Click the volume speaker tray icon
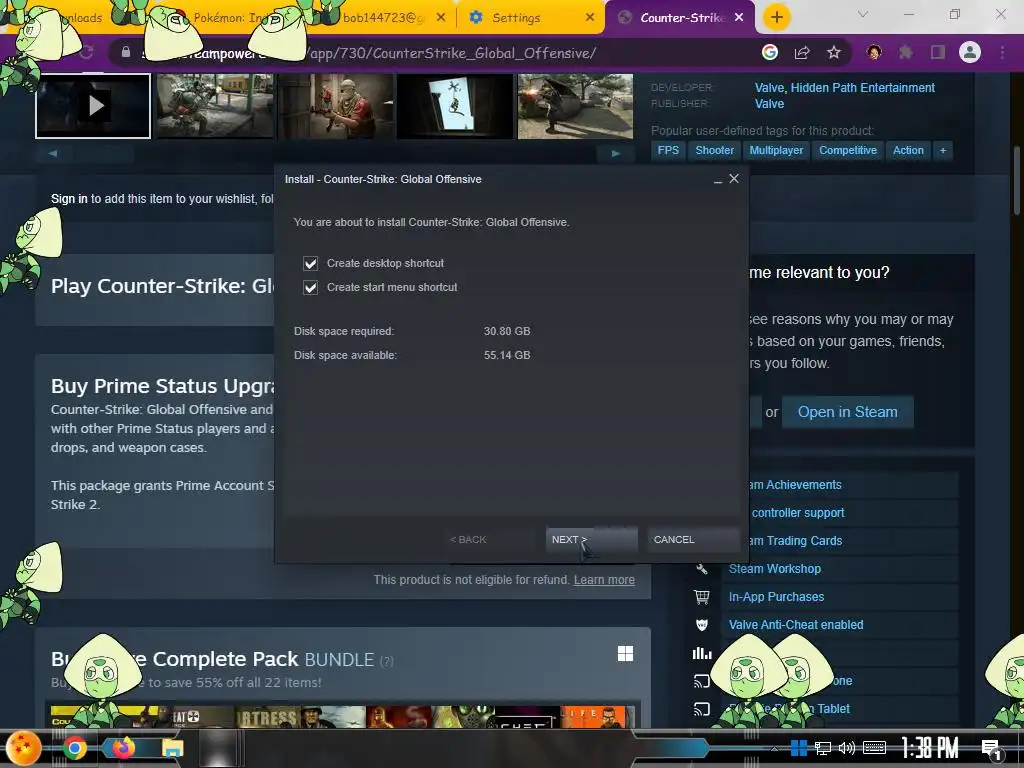This screenshot has height=768, width=1024. pos(846,748)
